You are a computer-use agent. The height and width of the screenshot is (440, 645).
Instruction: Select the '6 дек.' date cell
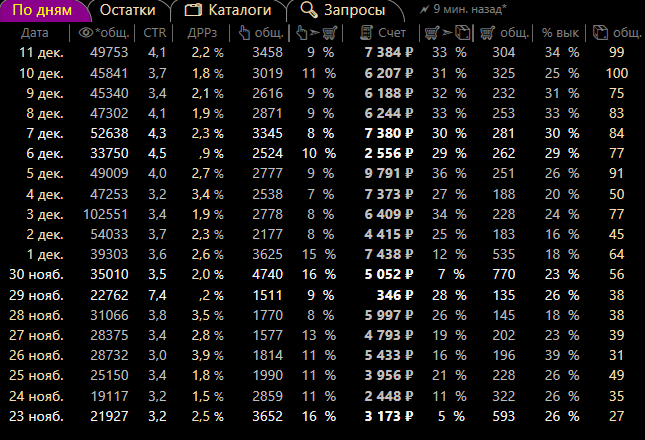click(x=45, y=153)
